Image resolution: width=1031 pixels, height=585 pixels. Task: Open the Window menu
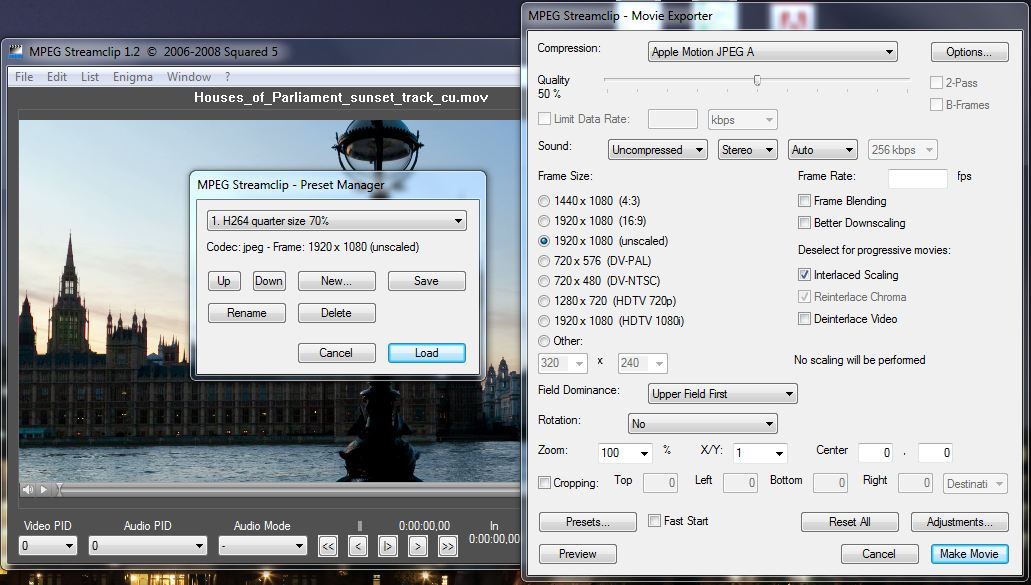tap(189, 77)
